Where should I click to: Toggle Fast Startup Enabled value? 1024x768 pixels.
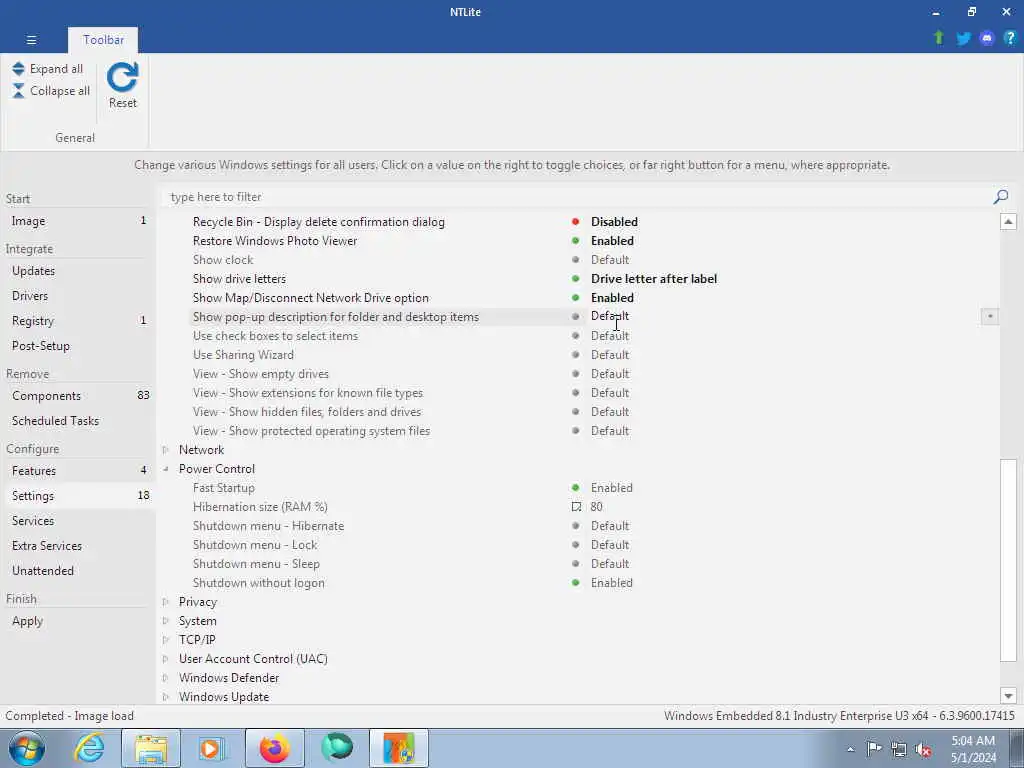click(611, 488)
